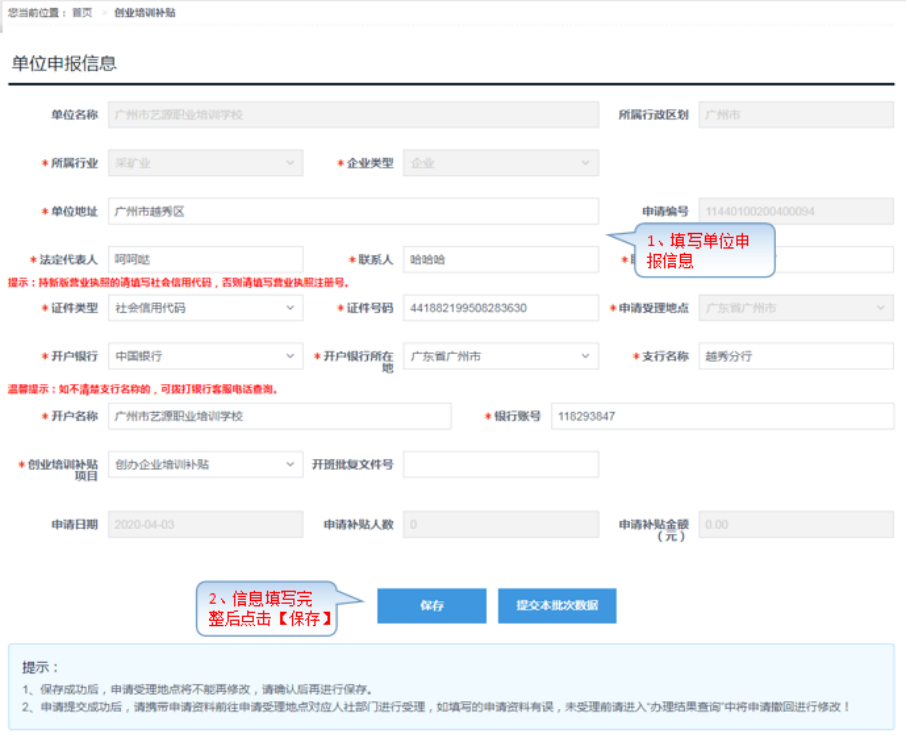
Task: Focus the 联系人 input field
Action: pyautogui.click(x=500, y=260)
